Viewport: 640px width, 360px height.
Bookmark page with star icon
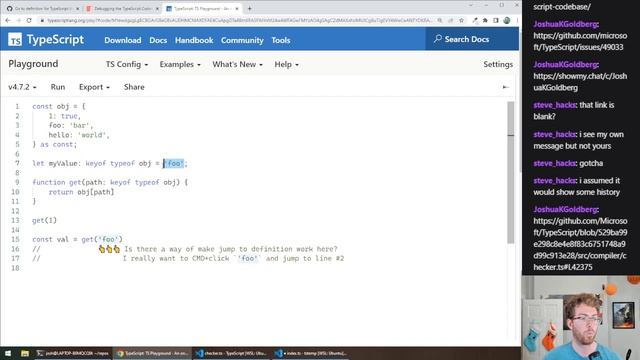coord(461,20)
